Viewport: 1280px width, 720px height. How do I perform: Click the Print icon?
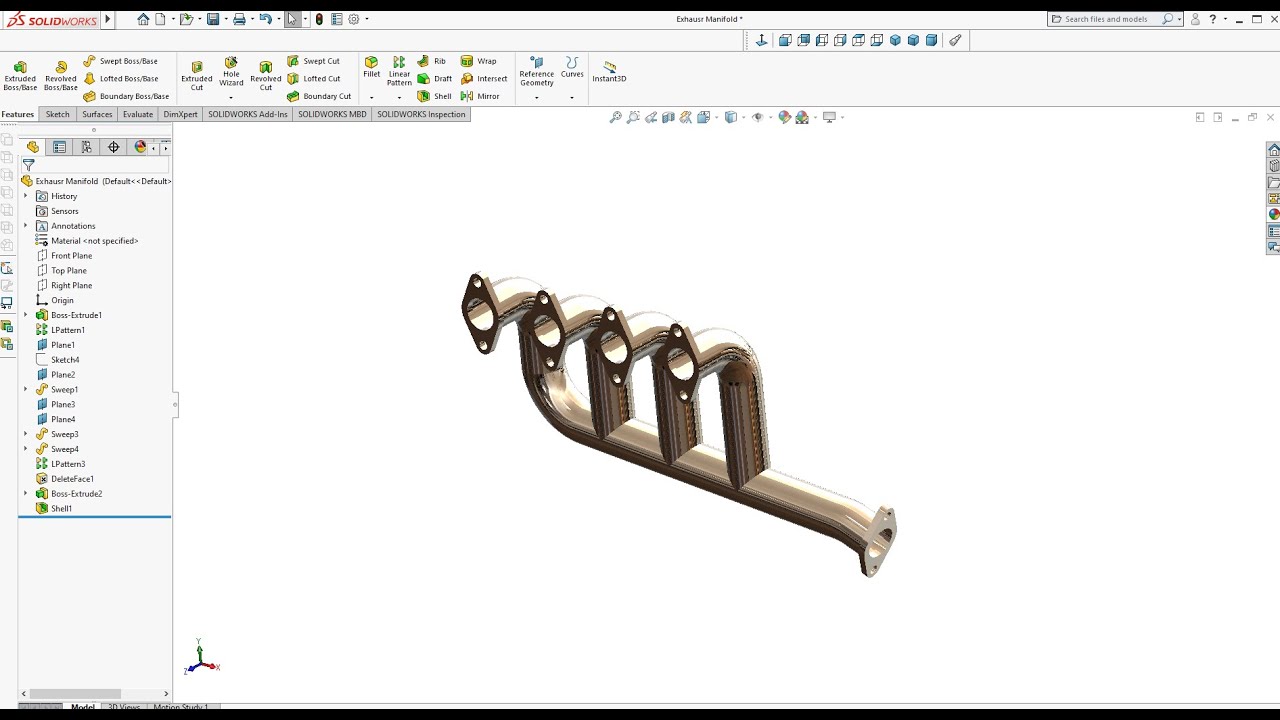click(x=239, y=19)
